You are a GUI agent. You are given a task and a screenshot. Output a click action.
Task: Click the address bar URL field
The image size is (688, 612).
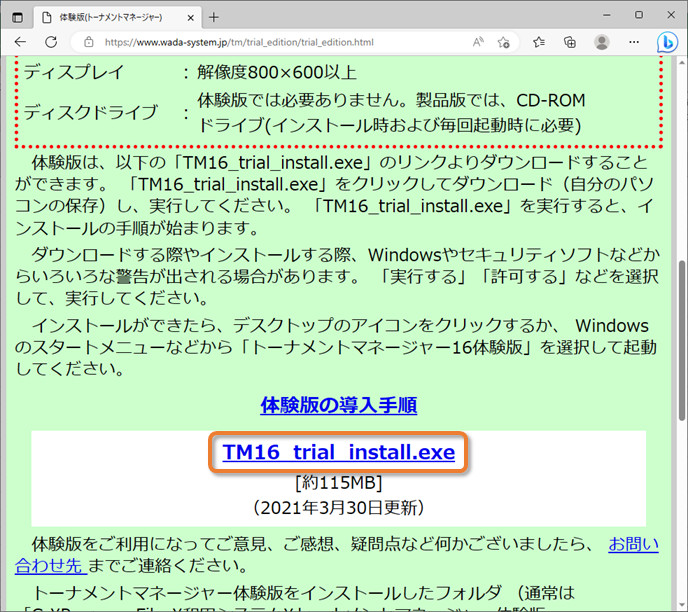tap(280, 42)
